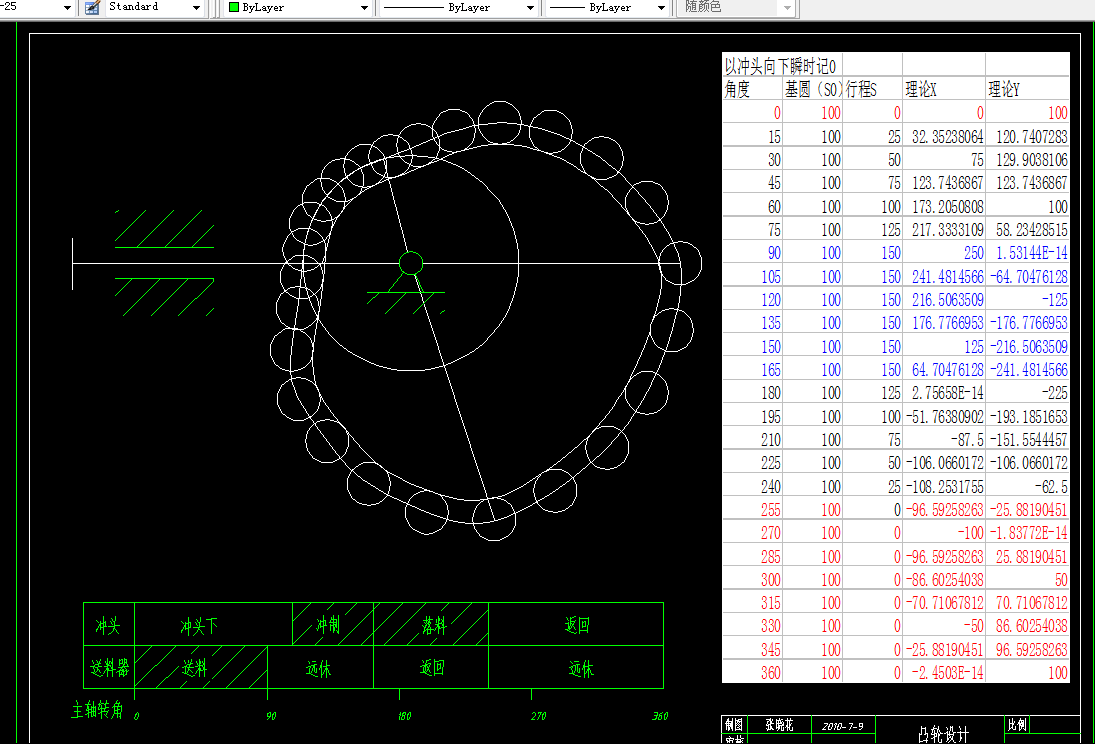Viewport: 1095px width, 744px height.
Task: Click the hatched 送料 cell
Action: coord(200,668)
